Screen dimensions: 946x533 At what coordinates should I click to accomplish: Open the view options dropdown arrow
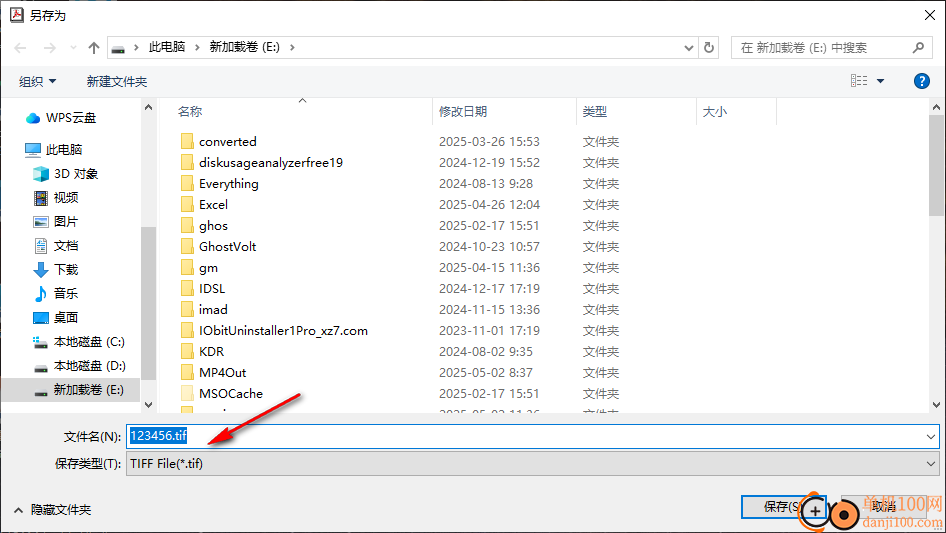(880, 81)
